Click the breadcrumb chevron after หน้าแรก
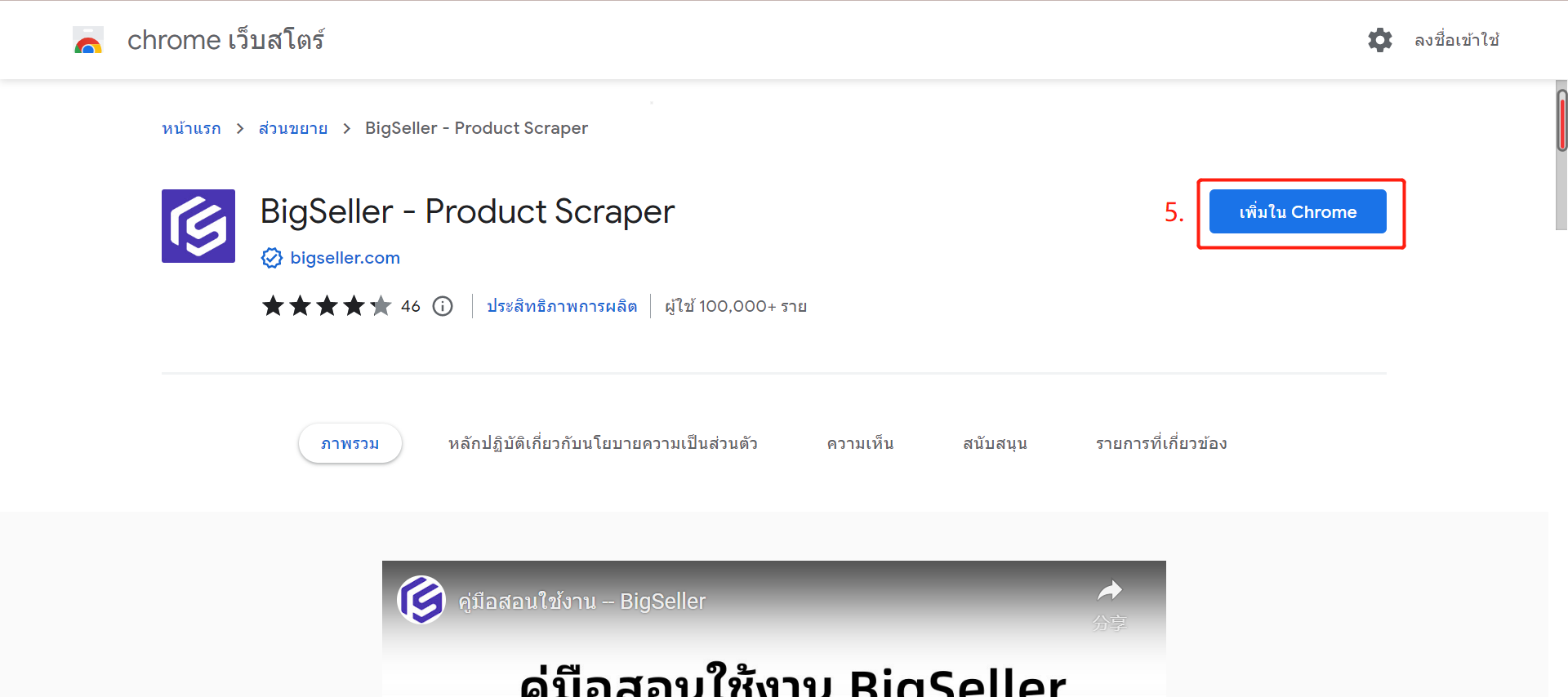The height and width of the screenshot is (697, 1568). click(x=240, y=129)
